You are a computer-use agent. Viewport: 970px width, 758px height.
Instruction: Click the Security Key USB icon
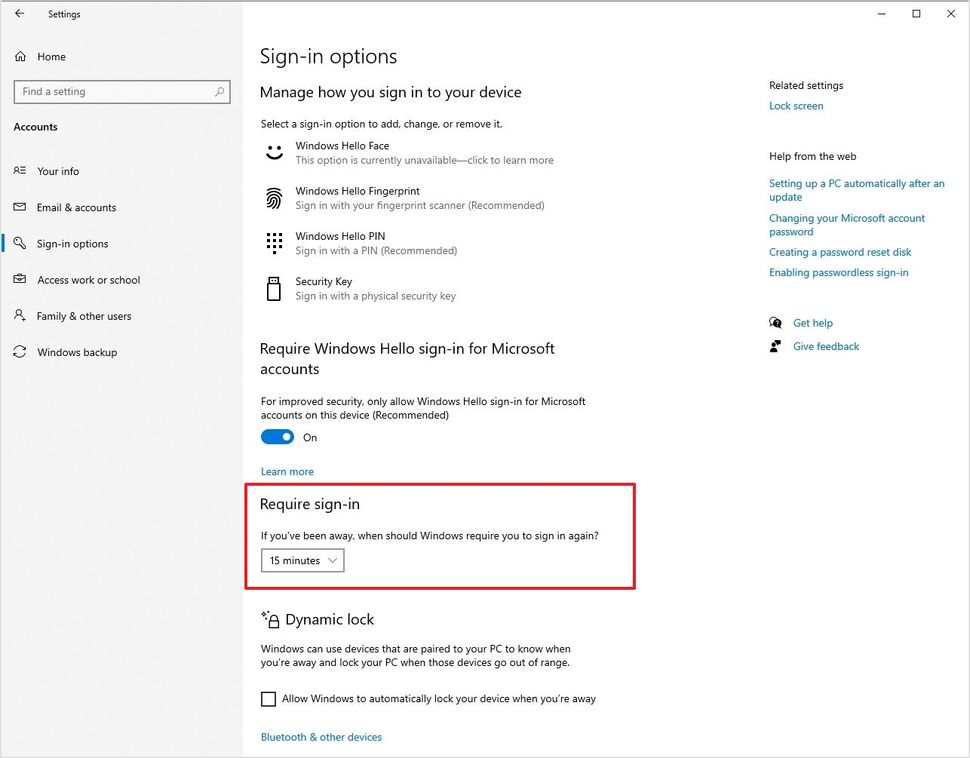[x=274, y=289]
